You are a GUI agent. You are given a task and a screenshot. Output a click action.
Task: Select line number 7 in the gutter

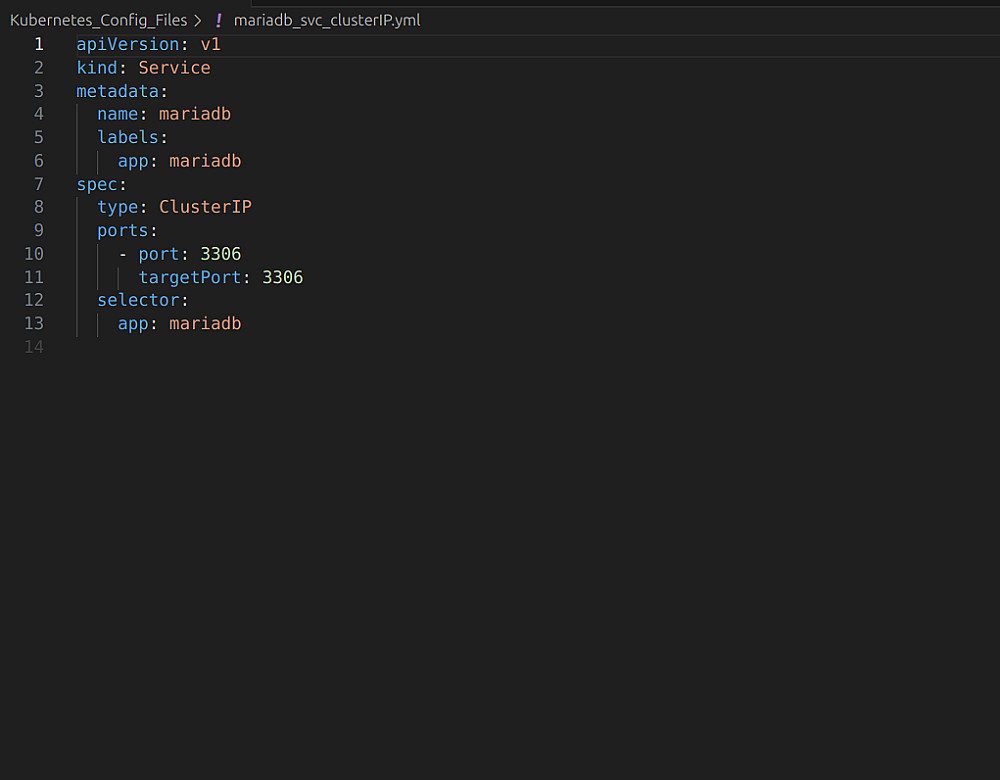point(39,184)
